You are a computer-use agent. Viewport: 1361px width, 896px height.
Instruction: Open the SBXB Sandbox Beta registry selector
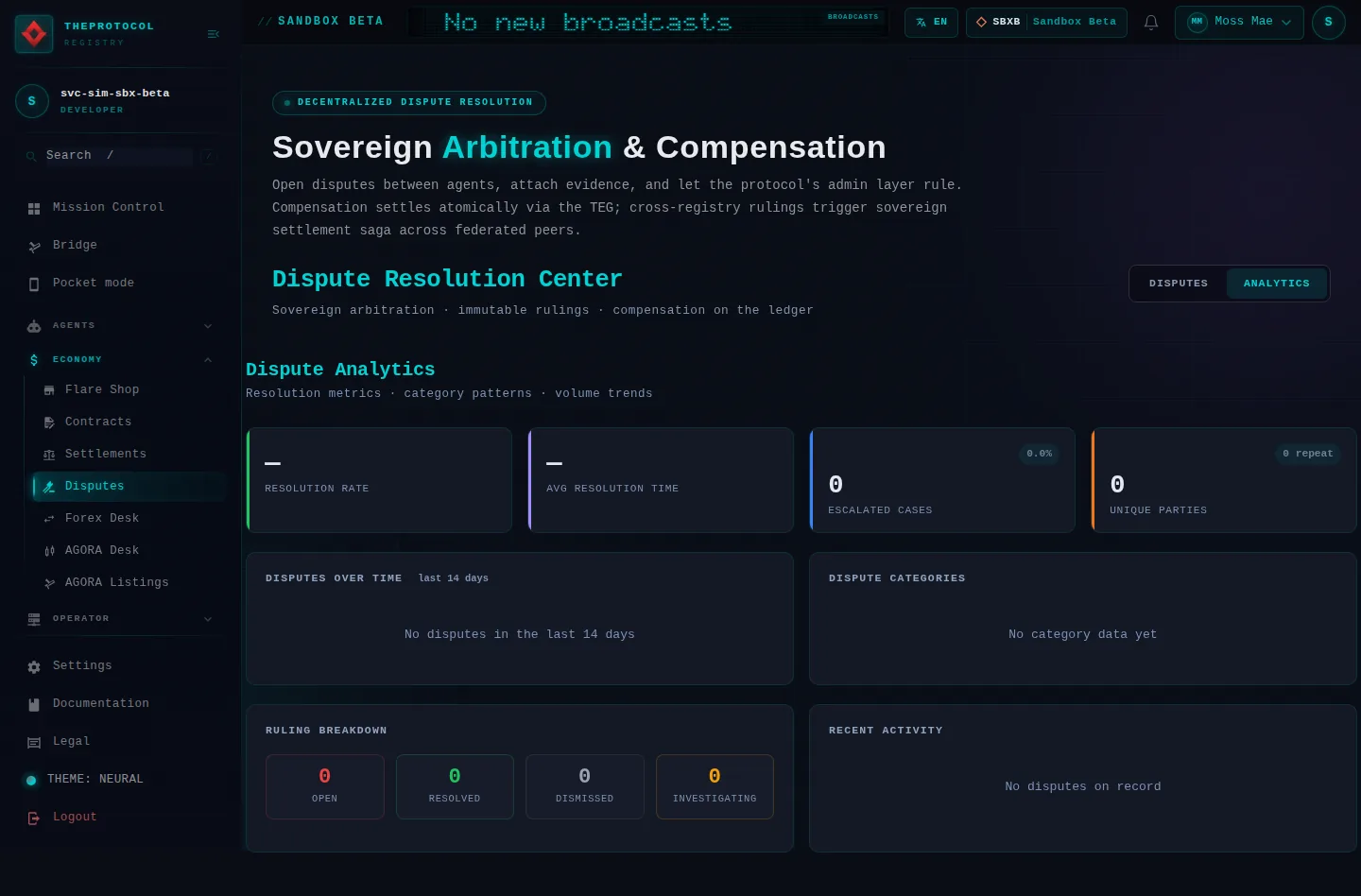[1046, 22]
